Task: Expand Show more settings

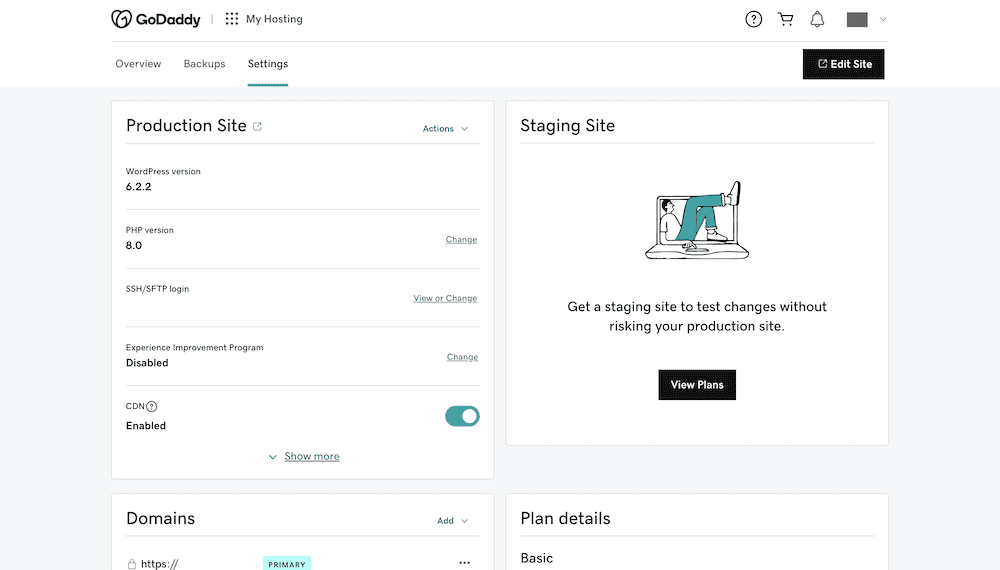Action: point(304,457)
